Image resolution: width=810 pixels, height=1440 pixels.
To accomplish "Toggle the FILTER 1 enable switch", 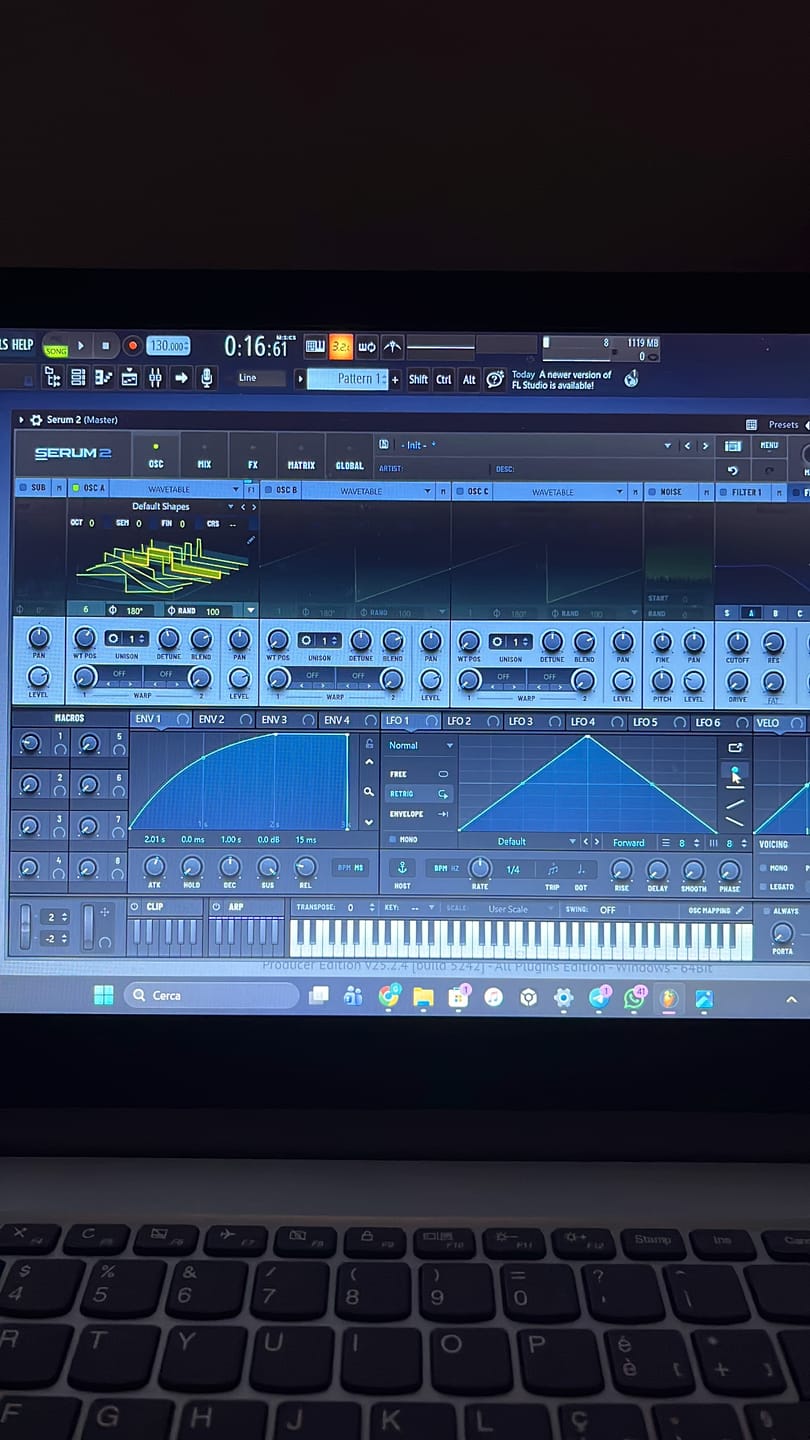I will [723, 492].
